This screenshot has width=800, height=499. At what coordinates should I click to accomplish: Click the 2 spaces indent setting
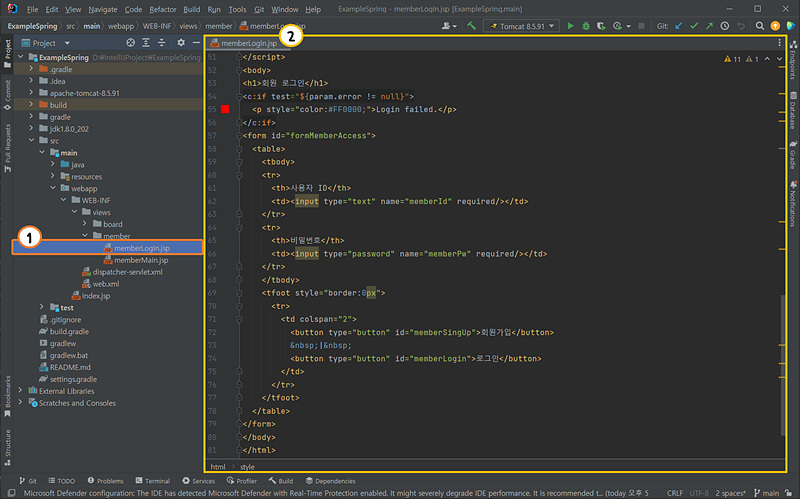pyautogui.click(x=730, y=493)
